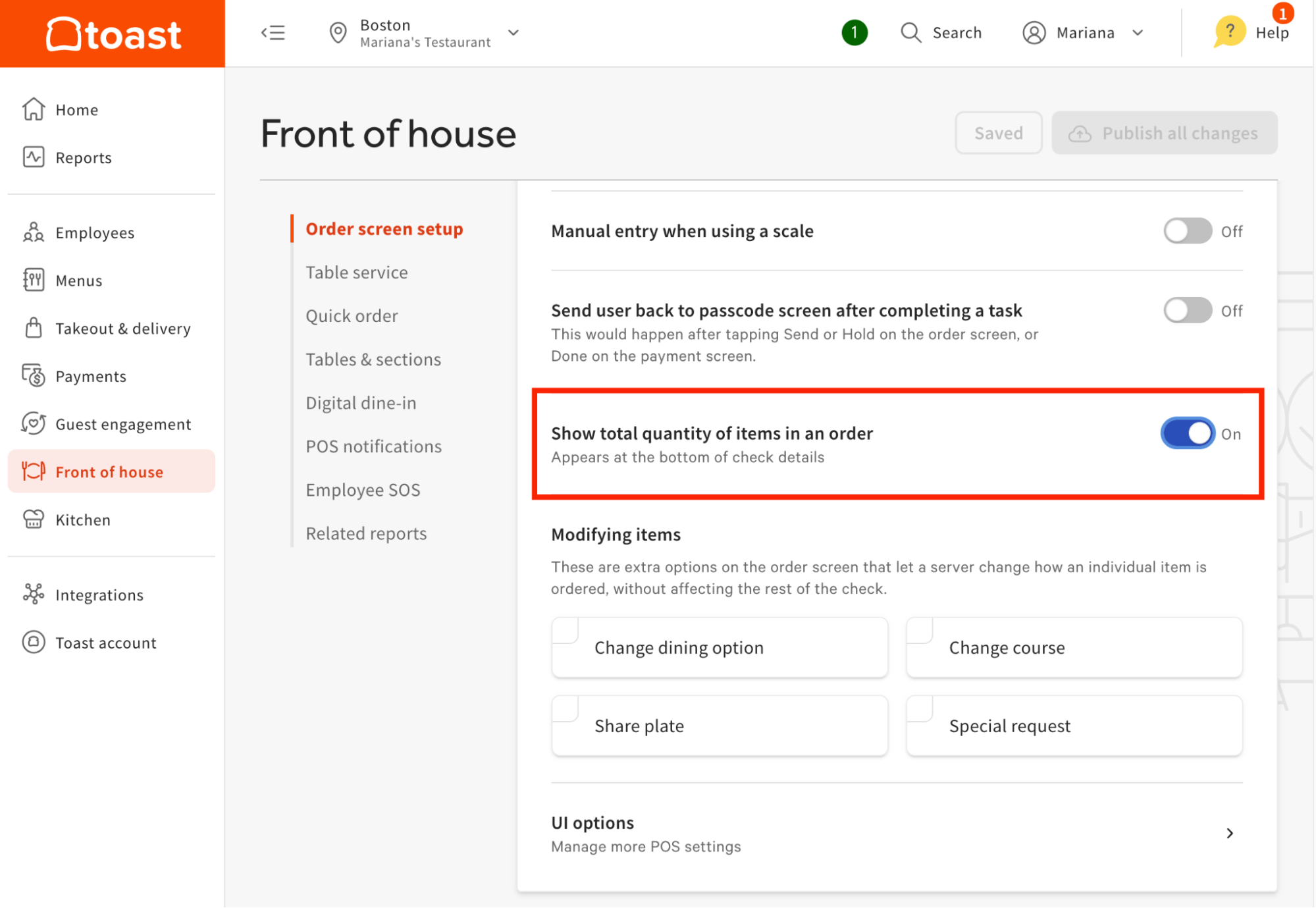Screen dimensions: 1316x908
Task: Switch to the Table service tab
Action: click(356, 272)
